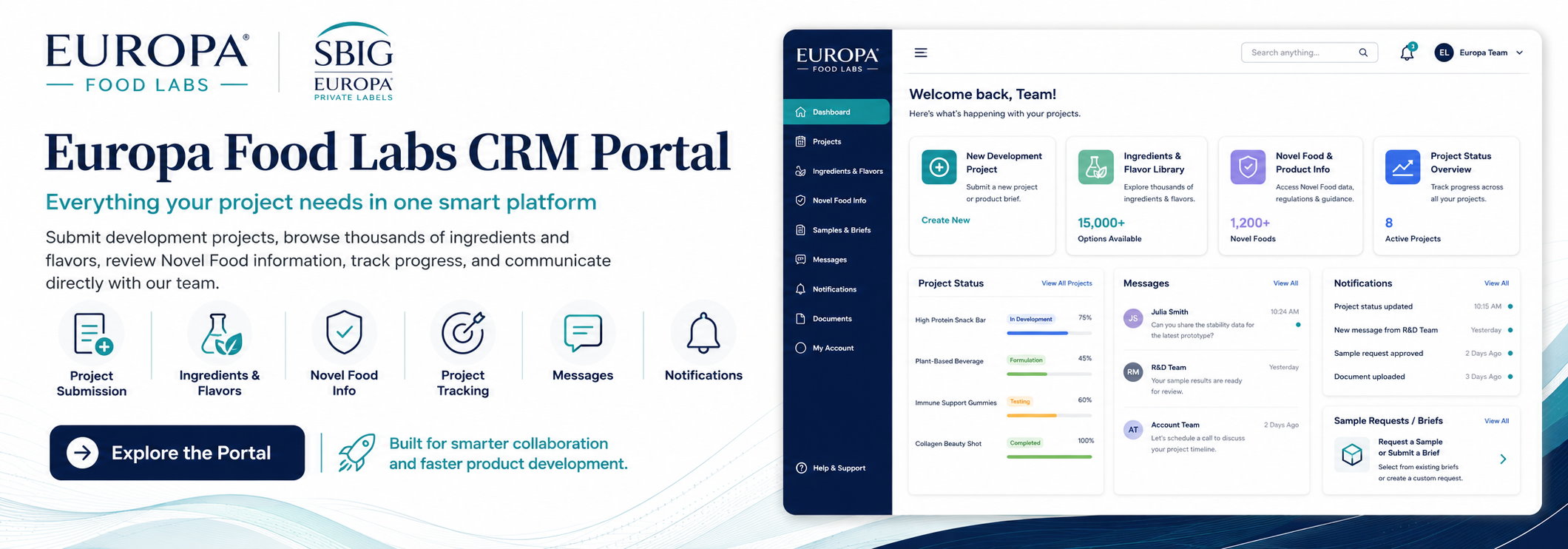
Task: Click the chevron arrow in Sample Requests card
Action: [x=1503, y=459]
